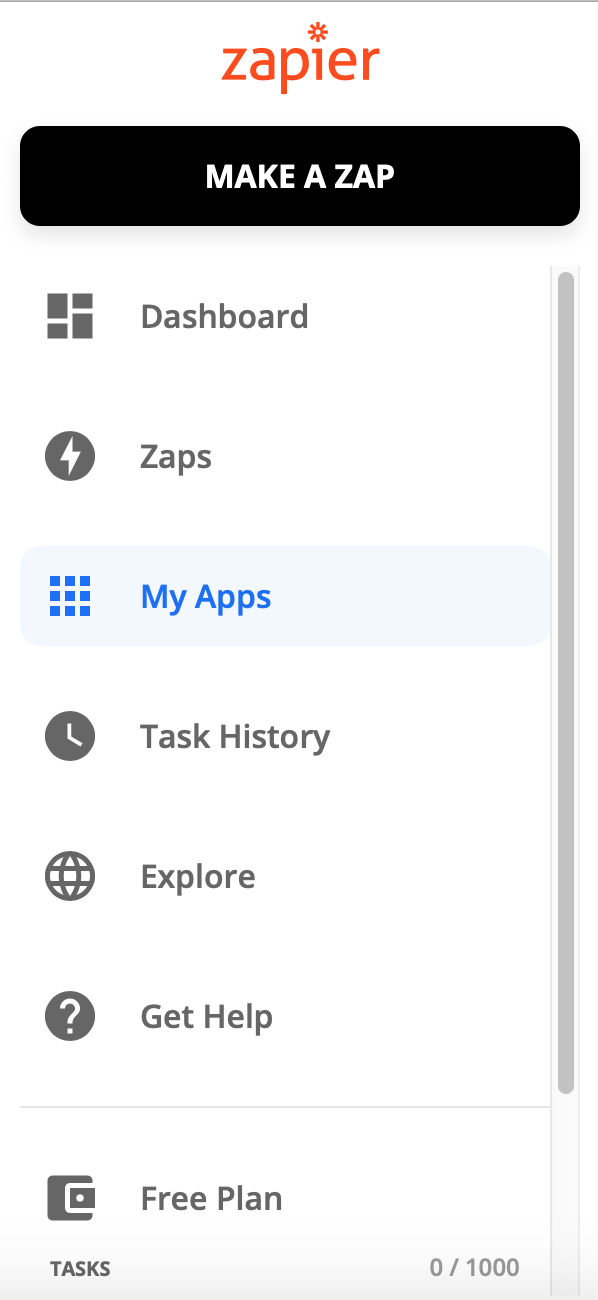Viewport: 598px width, 1300px height.
Task: Click the scrollbar track below the thumb
Action: point(566,1190)
